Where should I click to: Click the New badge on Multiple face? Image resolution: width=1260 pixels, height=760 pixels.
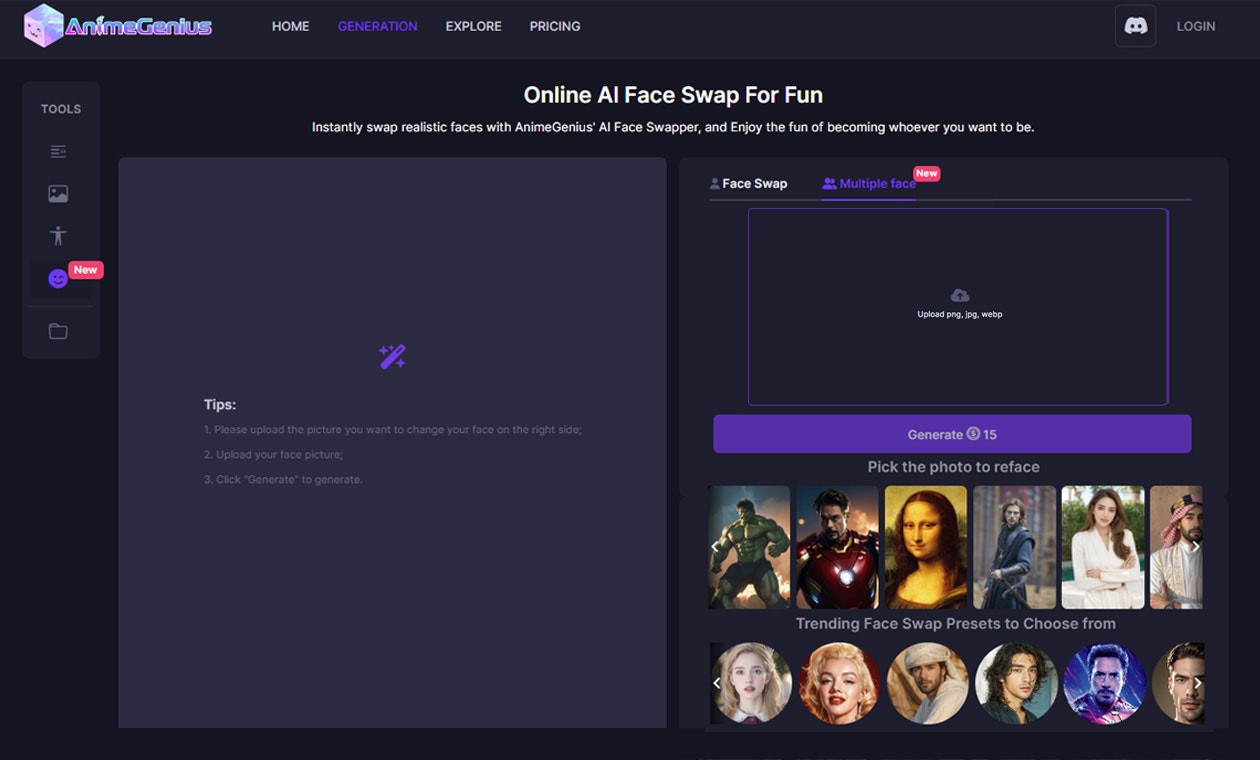pos(927,173)
